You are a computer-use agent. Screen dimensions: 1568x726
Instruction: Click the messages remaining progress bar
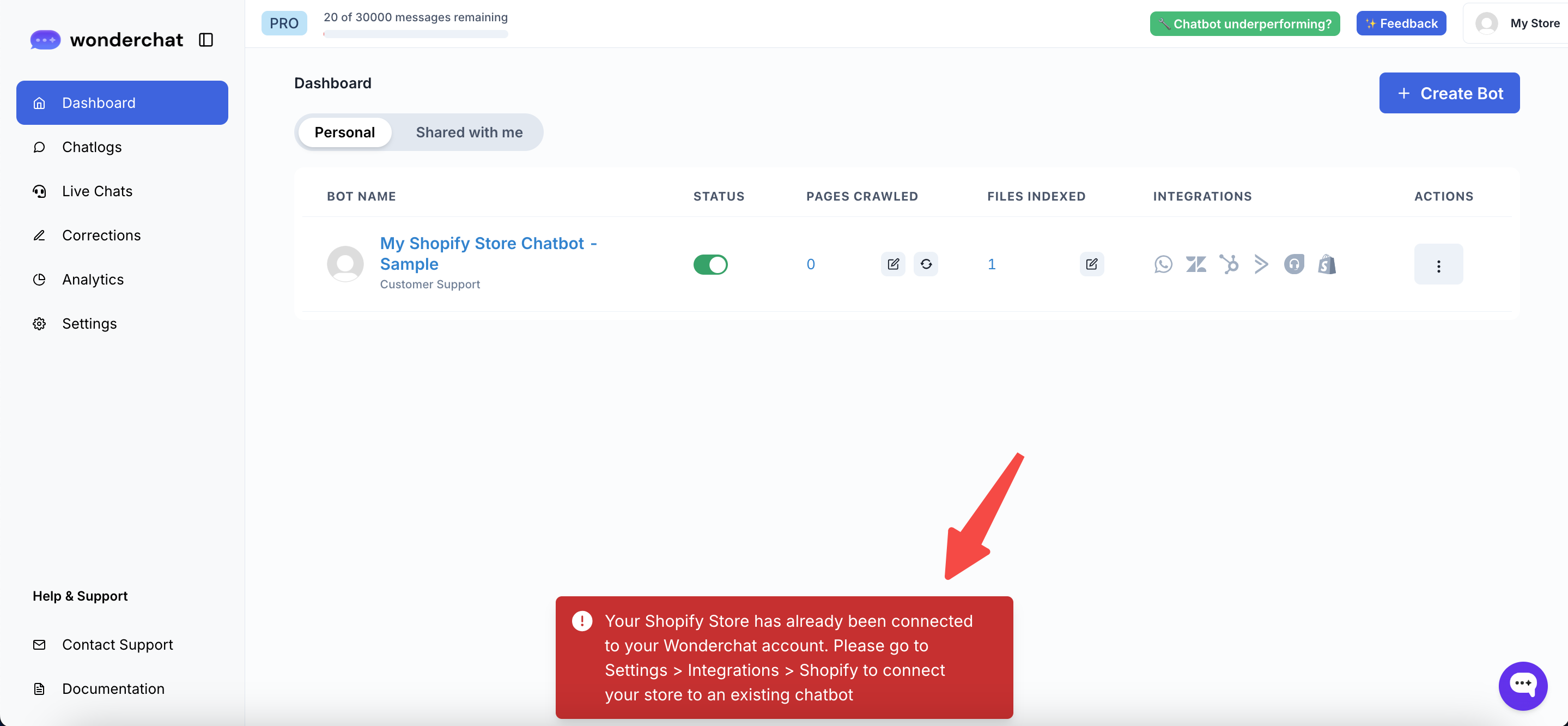click(416, 34)
